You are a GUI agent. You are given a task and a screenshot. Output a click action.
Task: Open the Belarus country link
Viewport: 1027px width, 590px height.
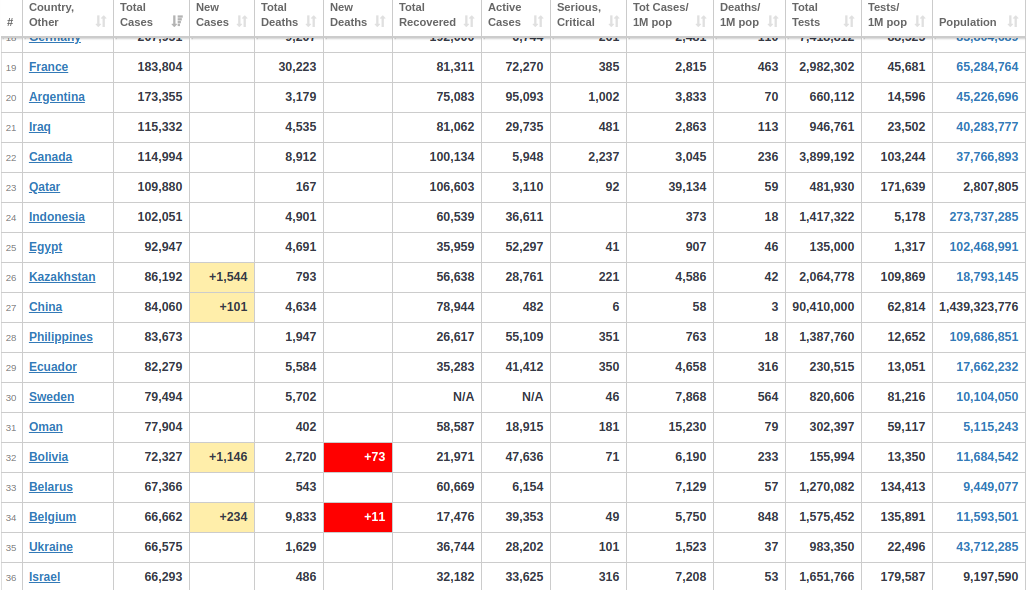pos(51,487)
